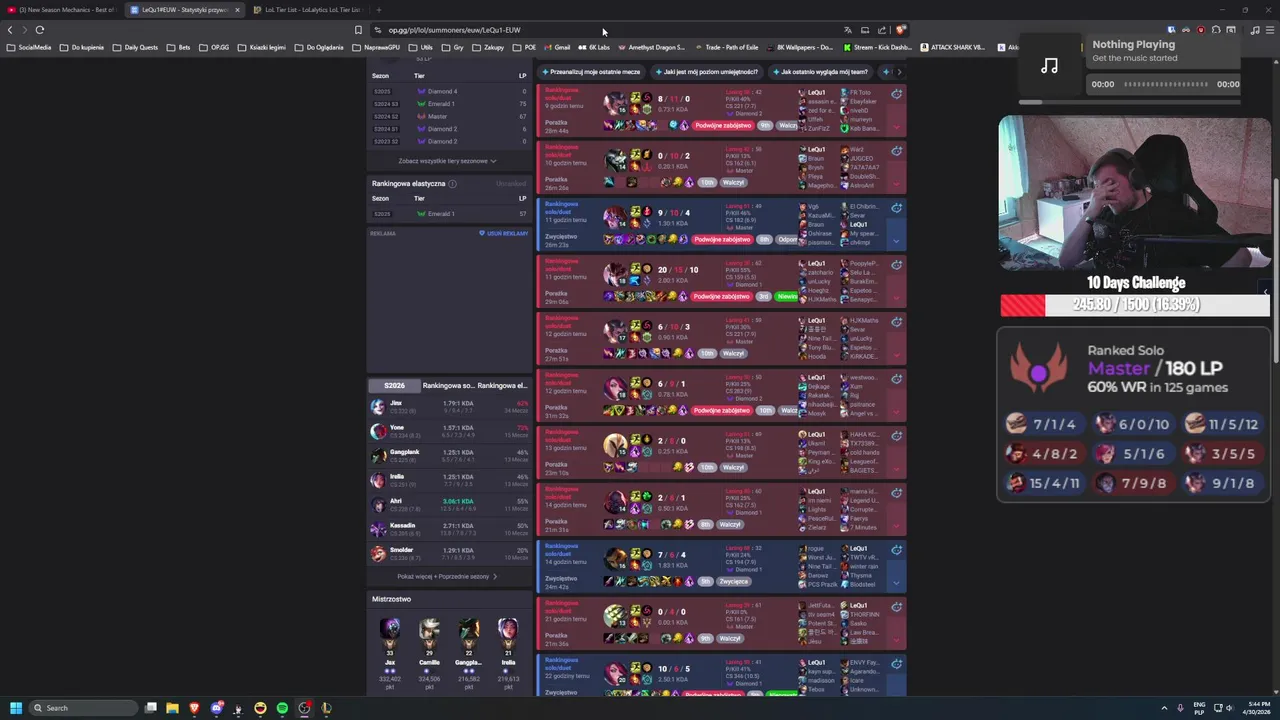Viewport: 1280px width, 720px height.
Task: Click 'Przeanalizuj moje ostatnie mecze' suggestion
Action: click(591, 72)
